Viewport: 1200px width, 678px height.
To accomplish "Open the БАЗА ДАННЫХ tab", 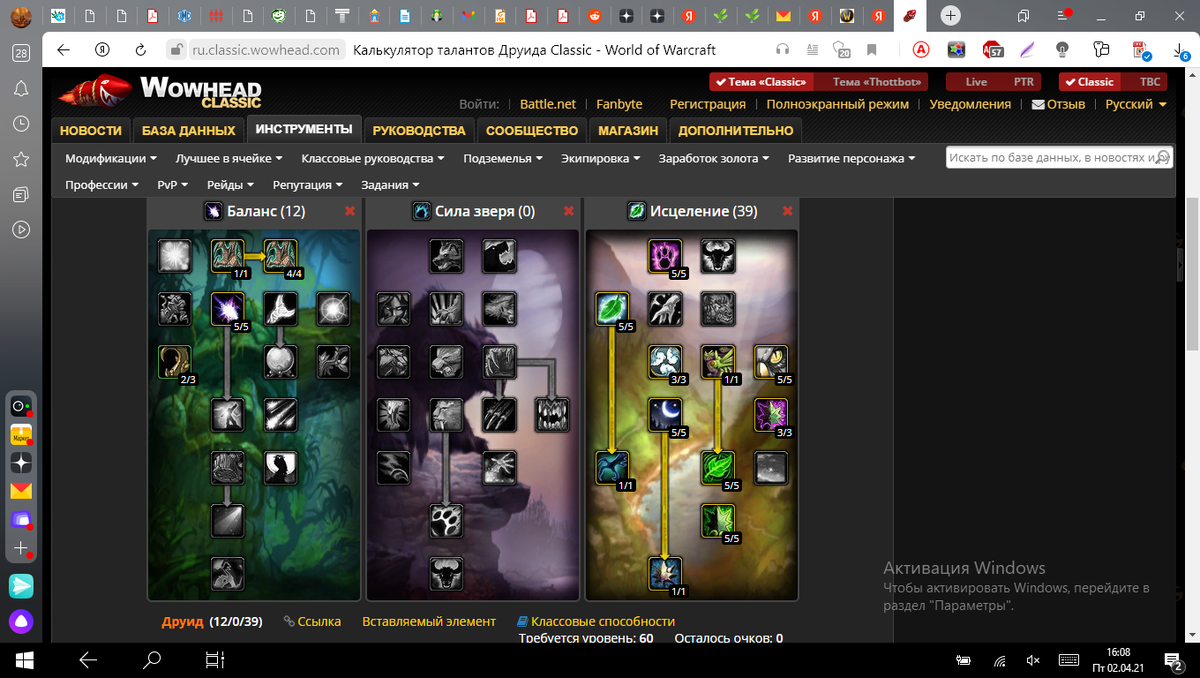I will click(188, 130).
